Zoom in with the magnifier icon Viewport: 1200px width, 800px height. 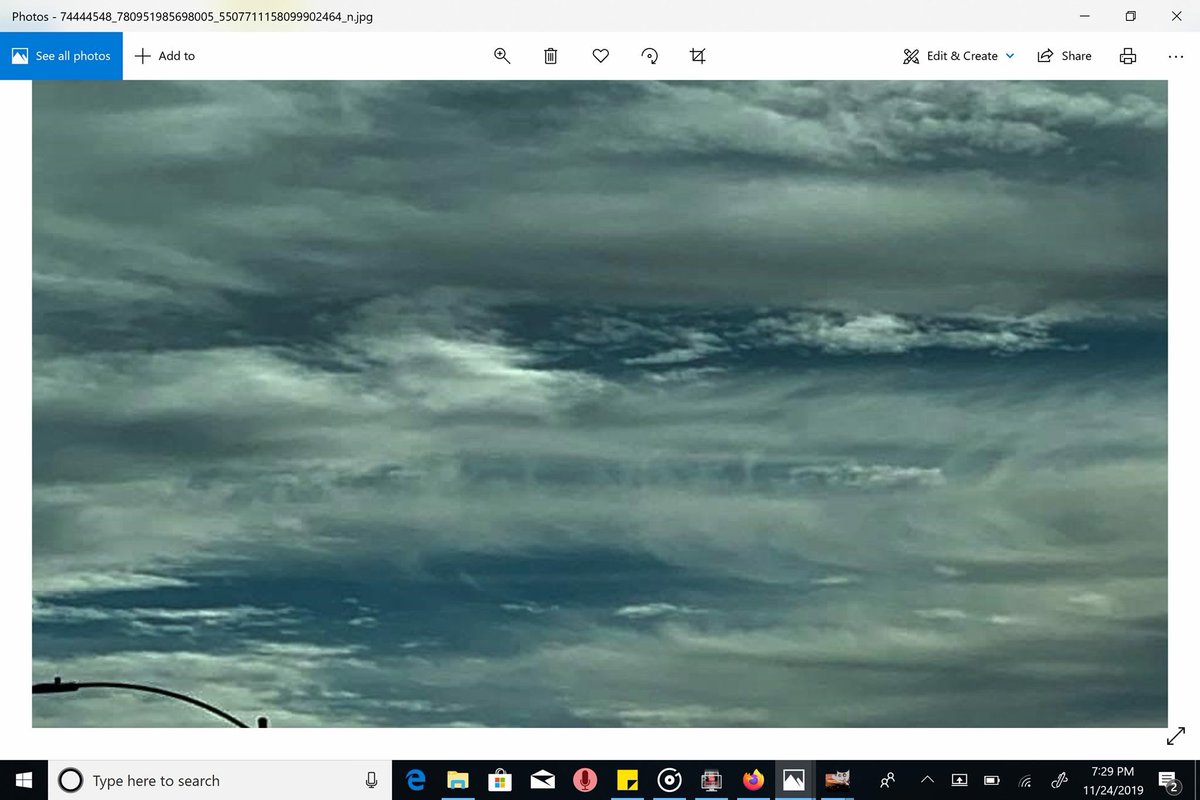[502, 56]
